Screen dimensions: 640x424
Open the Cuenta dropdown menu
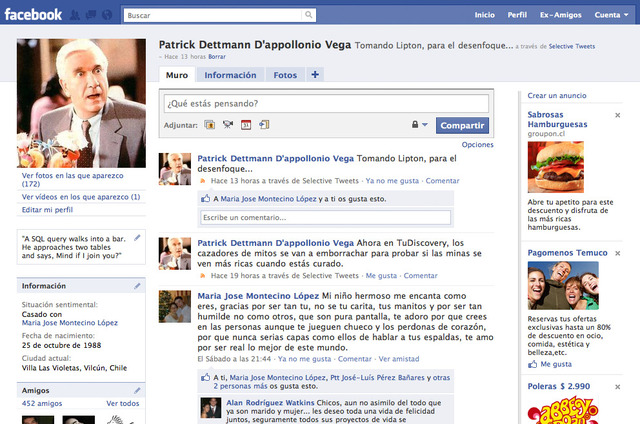(611, 15)
